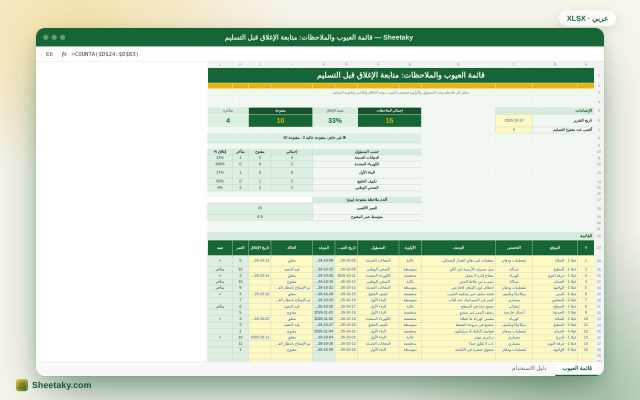The width and height of the screenshot is (640, 400).
Task: Select the الإعدادات settings section header
Action: (544, 111)
